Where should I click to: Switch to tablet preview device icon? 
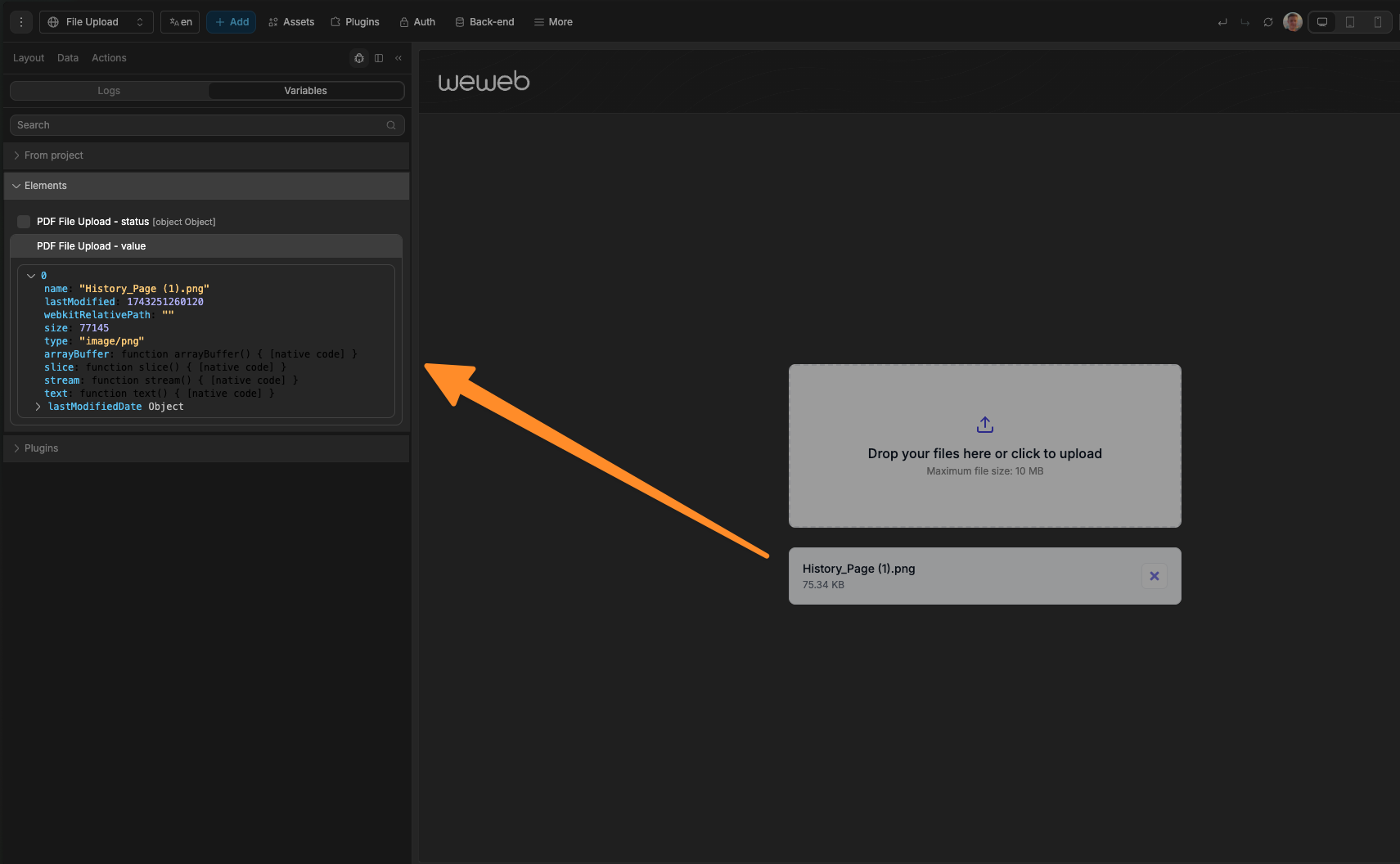[x=1350, y=22]
